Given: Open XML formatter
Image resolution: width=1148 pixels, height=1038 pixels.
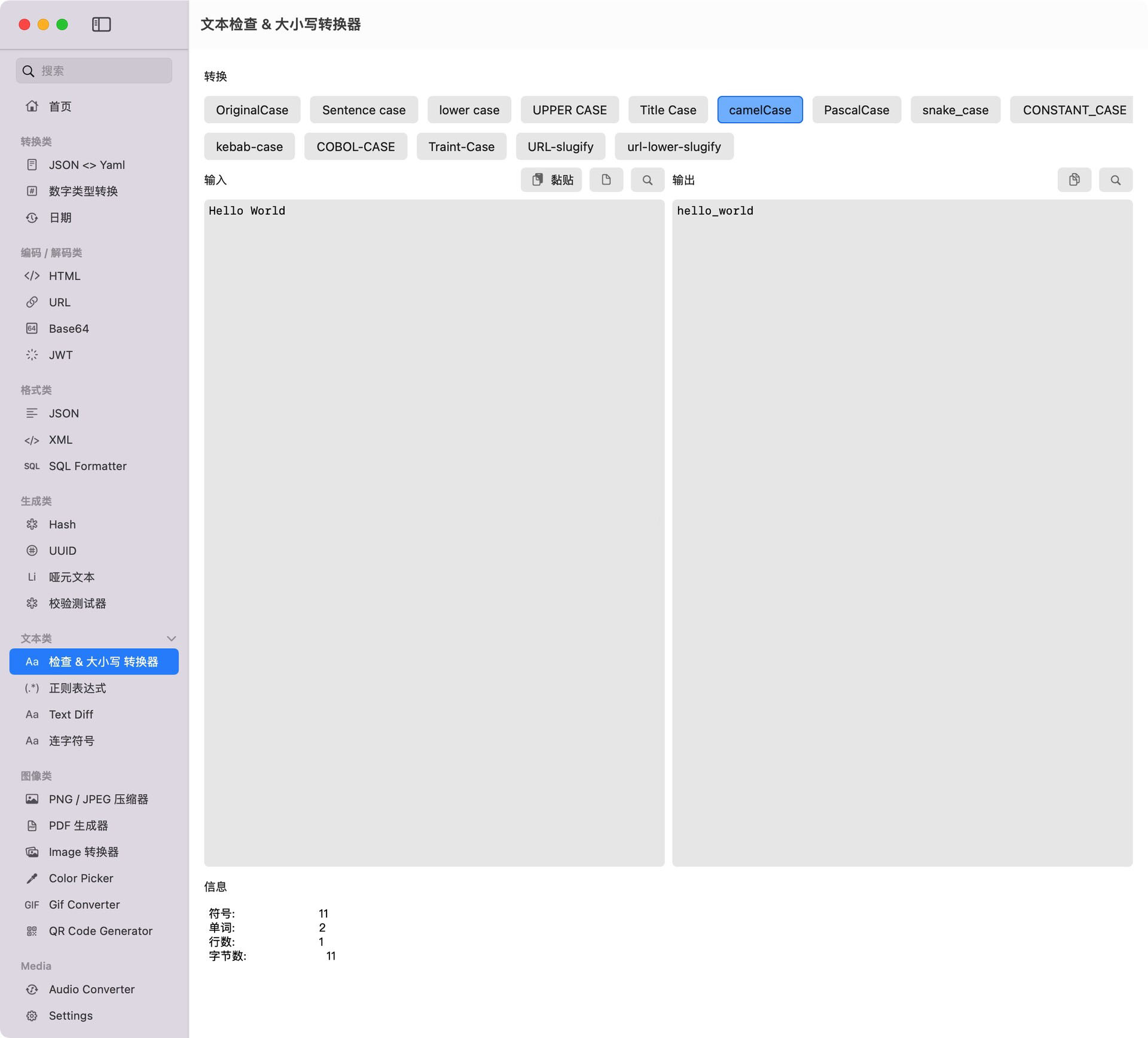Looking at the screenshot, I should click(x=94, y=440).
